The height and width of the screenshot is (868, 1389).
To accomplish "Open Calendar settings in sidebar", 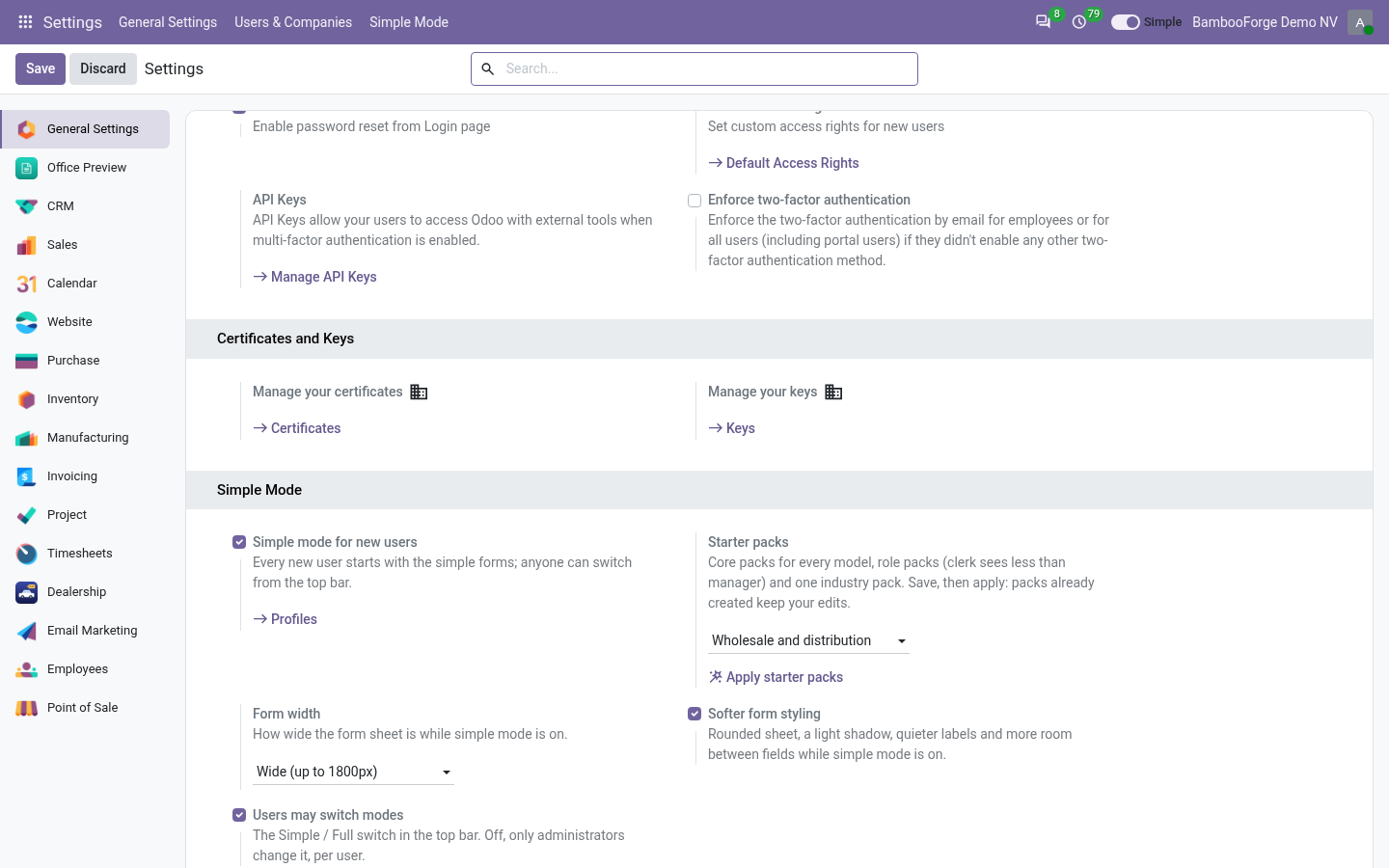I will 85,284.
